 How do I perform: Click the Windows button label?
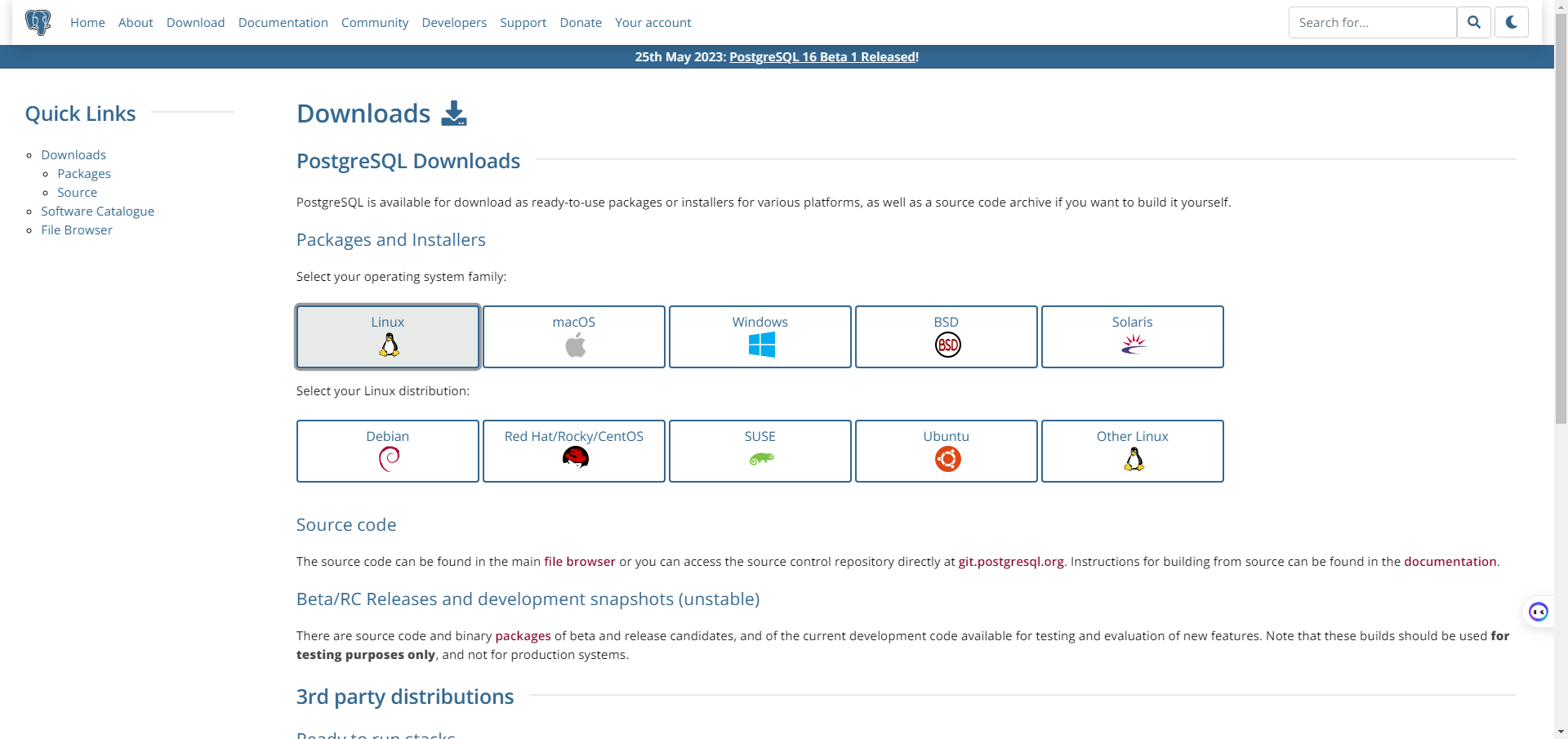pos(760,323)
